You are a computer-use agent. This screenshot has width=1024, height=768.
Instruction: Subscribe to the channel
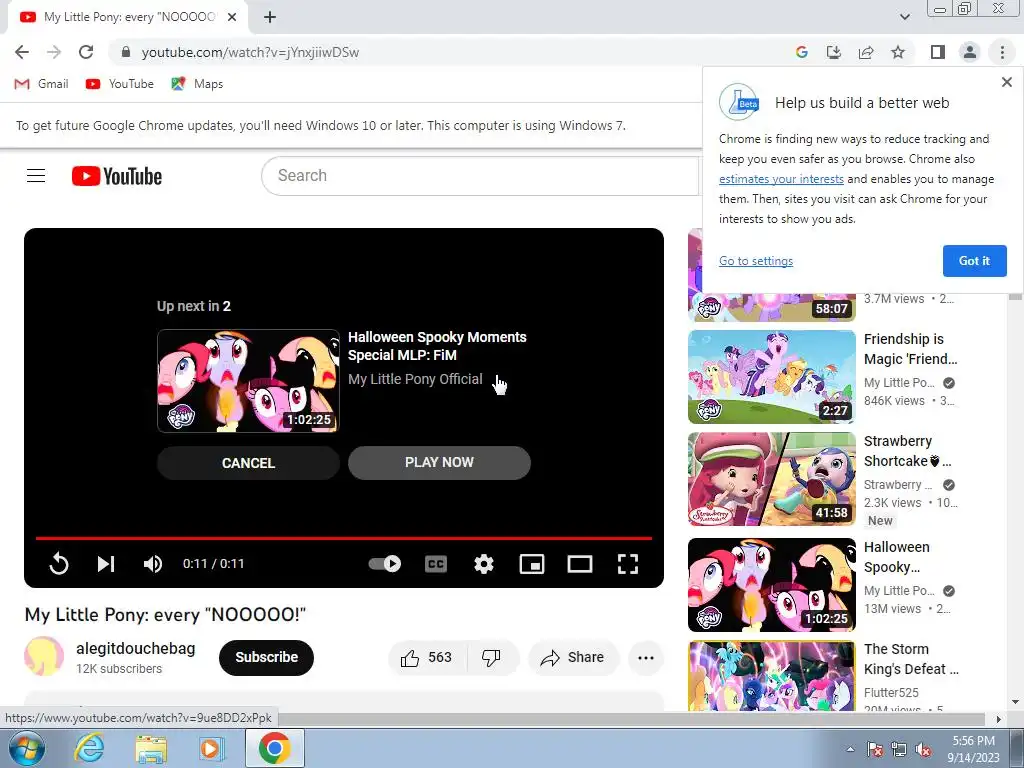click(266, 658)
